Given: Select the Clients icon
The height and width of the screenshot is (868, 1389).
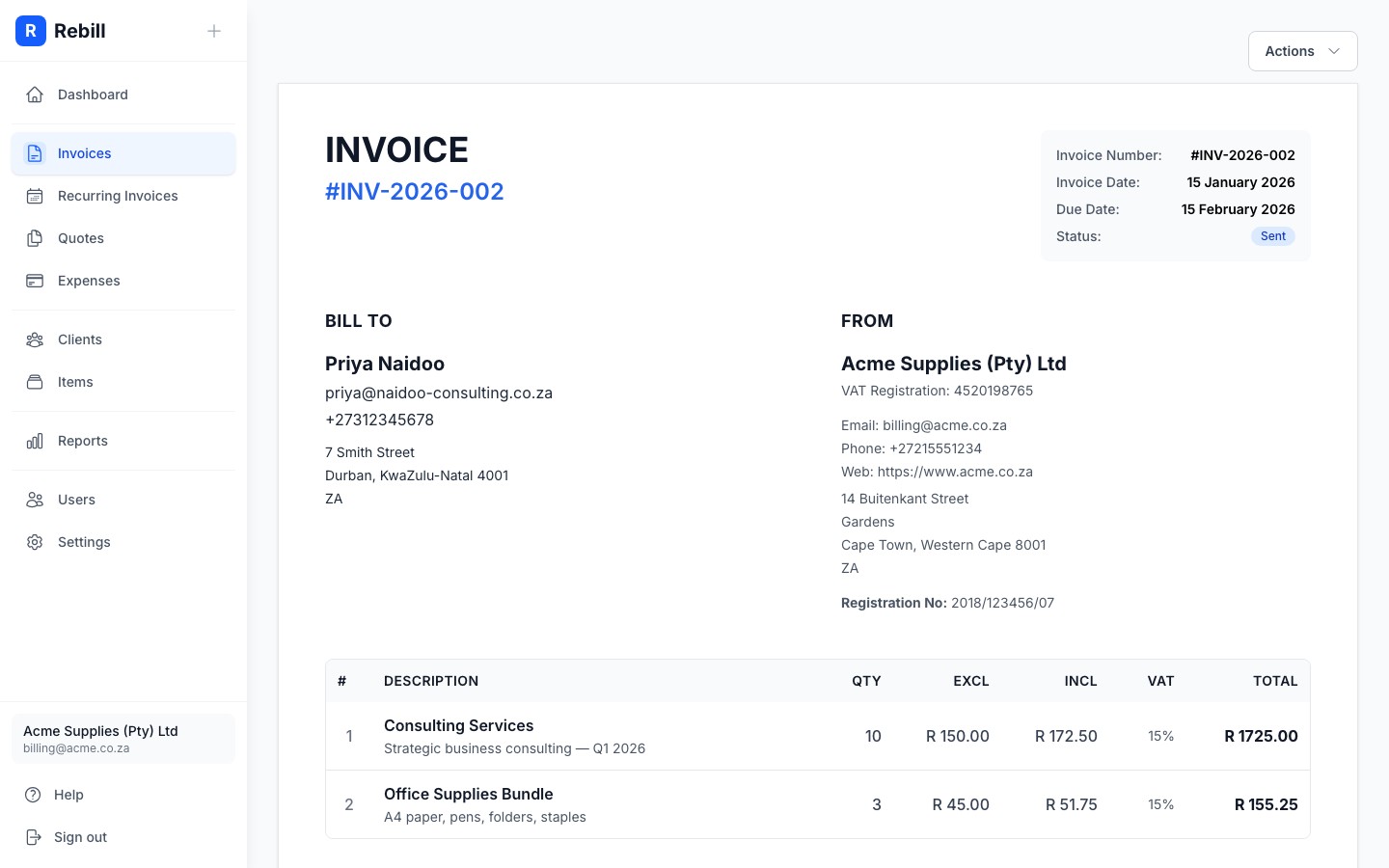Looking at the screenshot, I should coord(35,339).
